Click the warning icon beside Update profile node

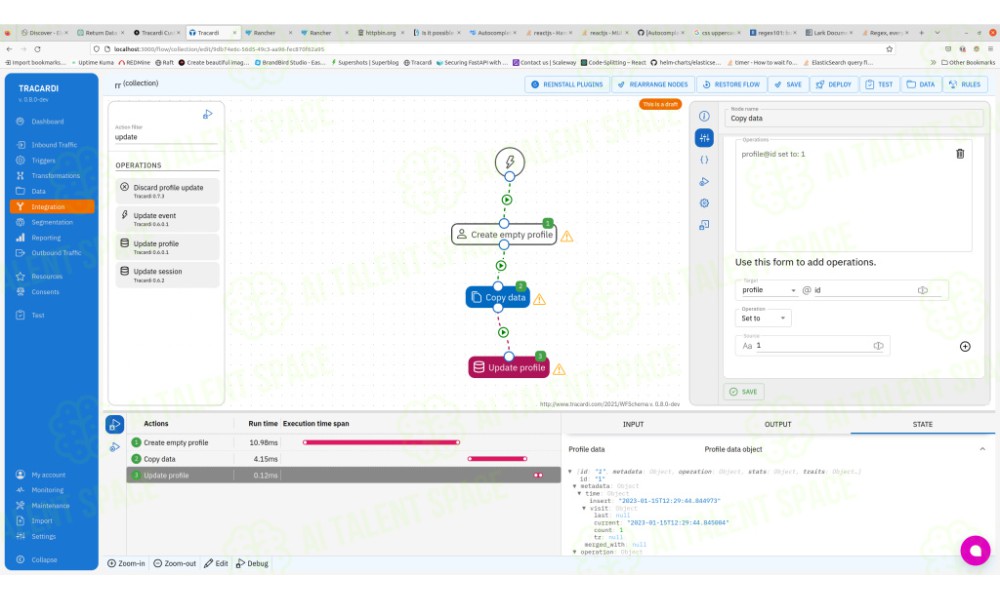pyautogui.click(x=559, y=369)
